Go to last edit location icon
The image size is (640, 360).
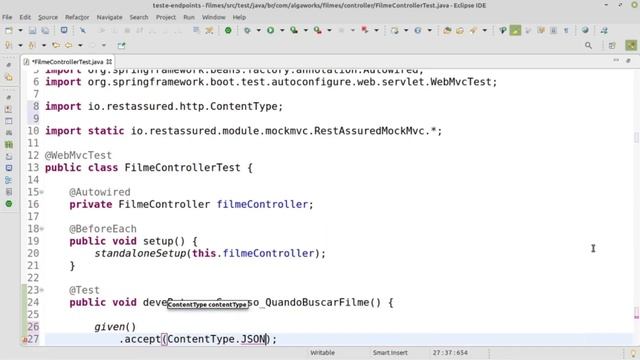[56, 45]
